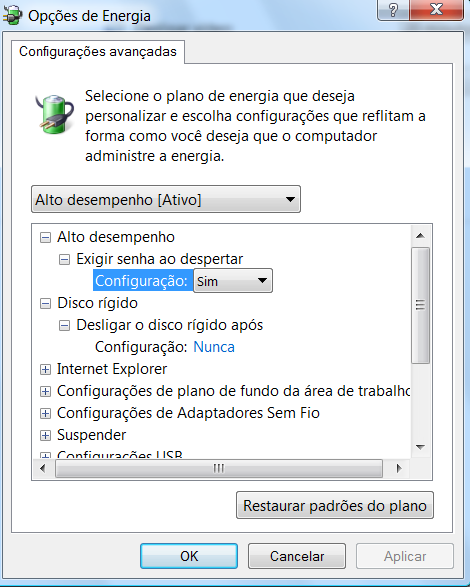Collapse Exigir senha ao despertar node
470x587 pixels.
[64, 259]
